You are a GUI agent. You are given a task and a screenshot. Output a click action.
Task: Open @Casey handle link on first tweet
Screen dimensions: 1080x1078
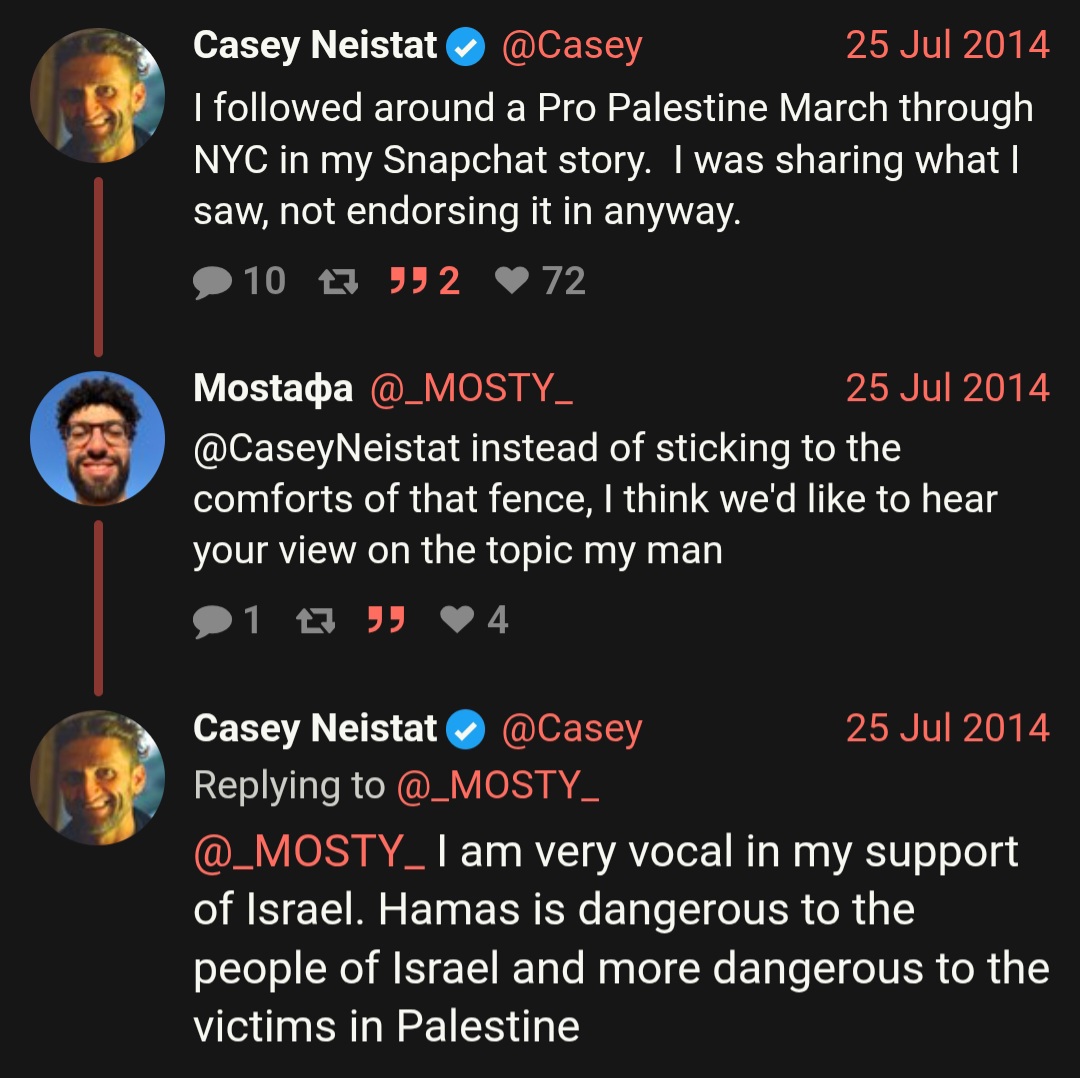pos(572,46)
